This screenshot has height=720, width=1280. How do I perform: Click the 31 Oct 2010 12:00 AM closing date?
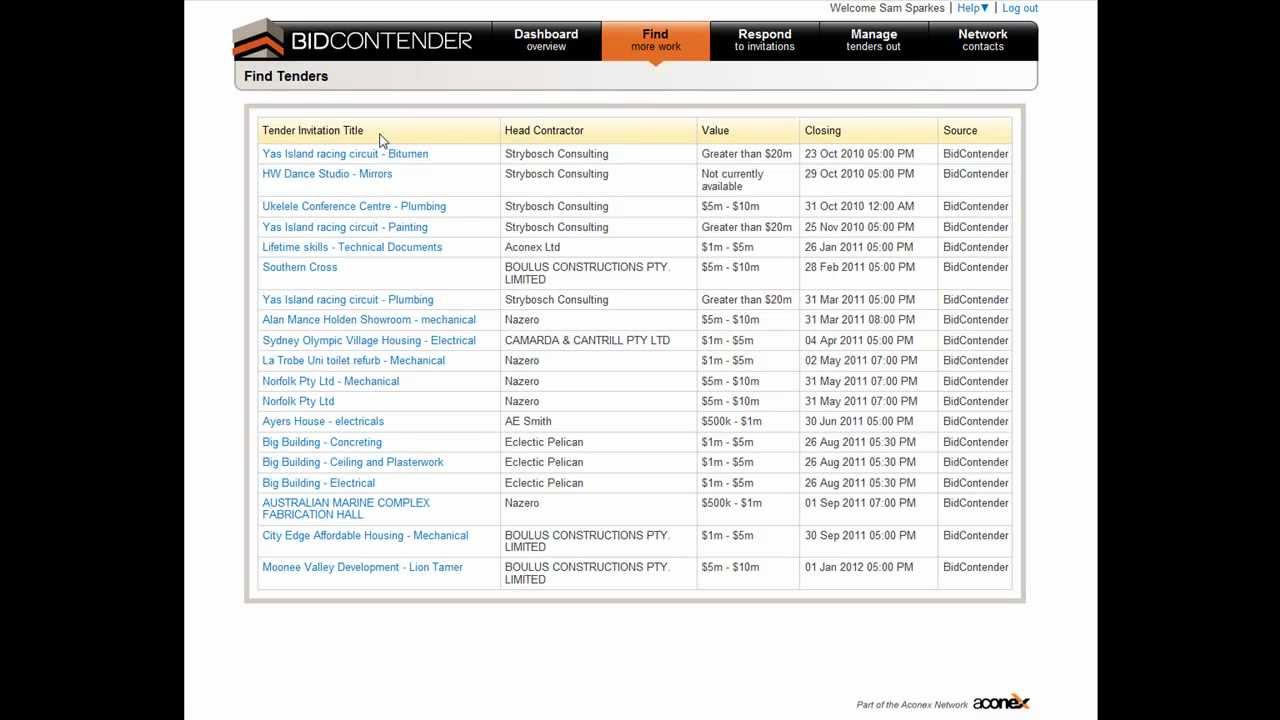859,207
